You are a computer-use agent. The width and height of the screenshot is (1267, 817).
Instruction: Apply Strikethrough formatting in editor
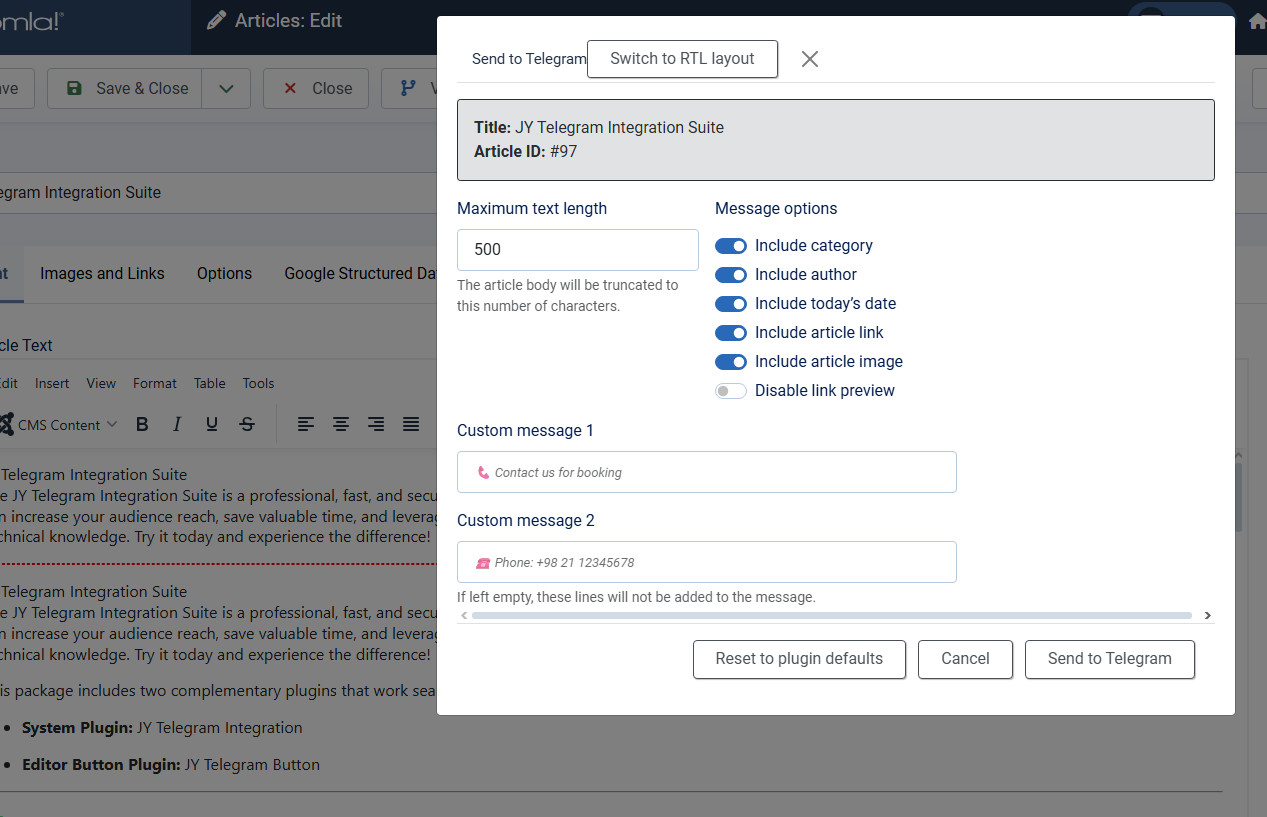247,425
